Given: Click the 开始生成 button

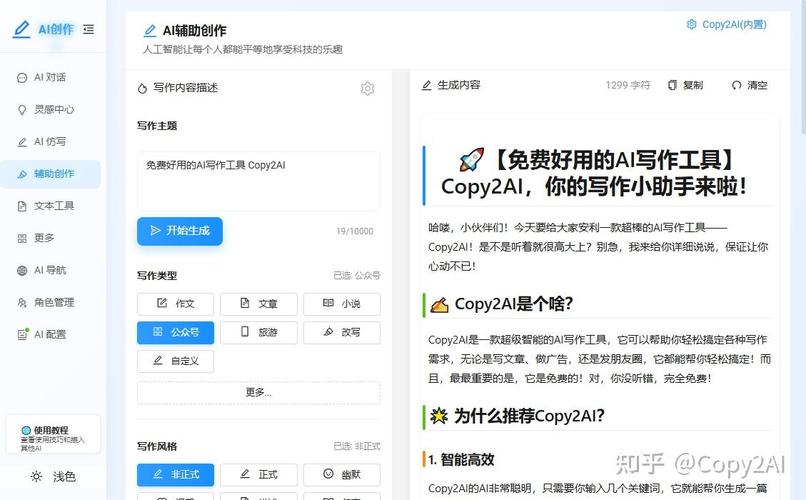Looking at the screenshot, I should [x=180, y=231].
